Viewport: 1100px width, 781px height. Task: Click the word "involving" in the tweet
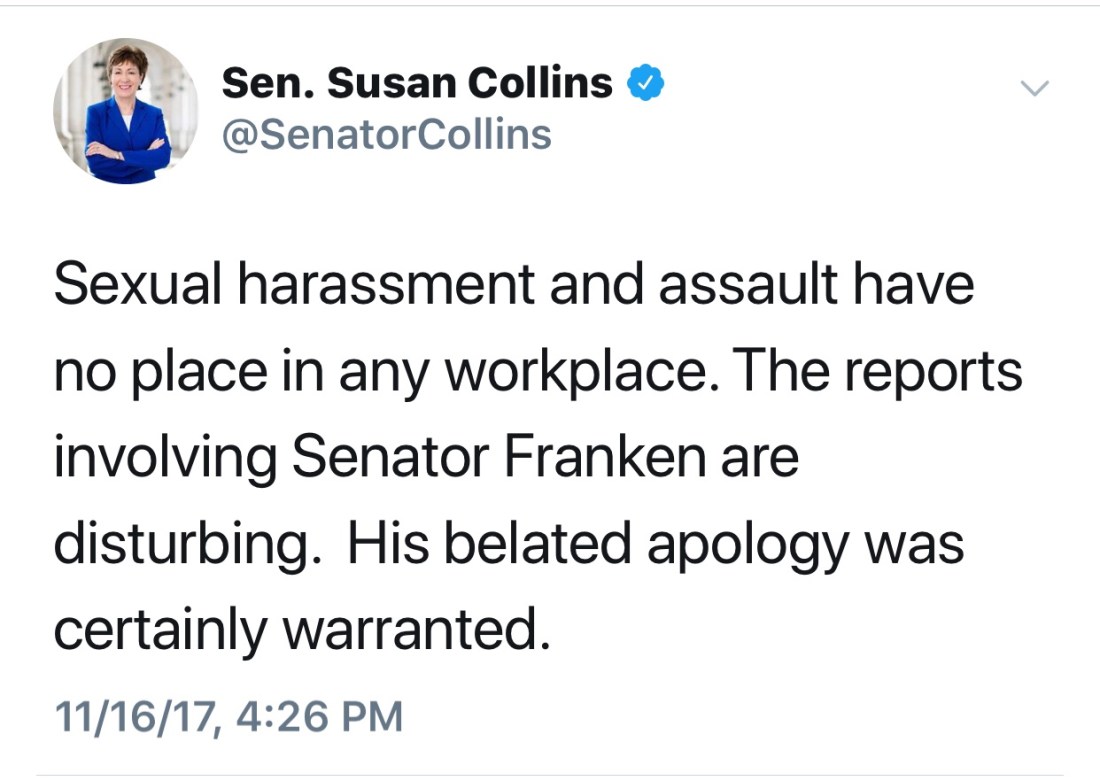[164, 457]
